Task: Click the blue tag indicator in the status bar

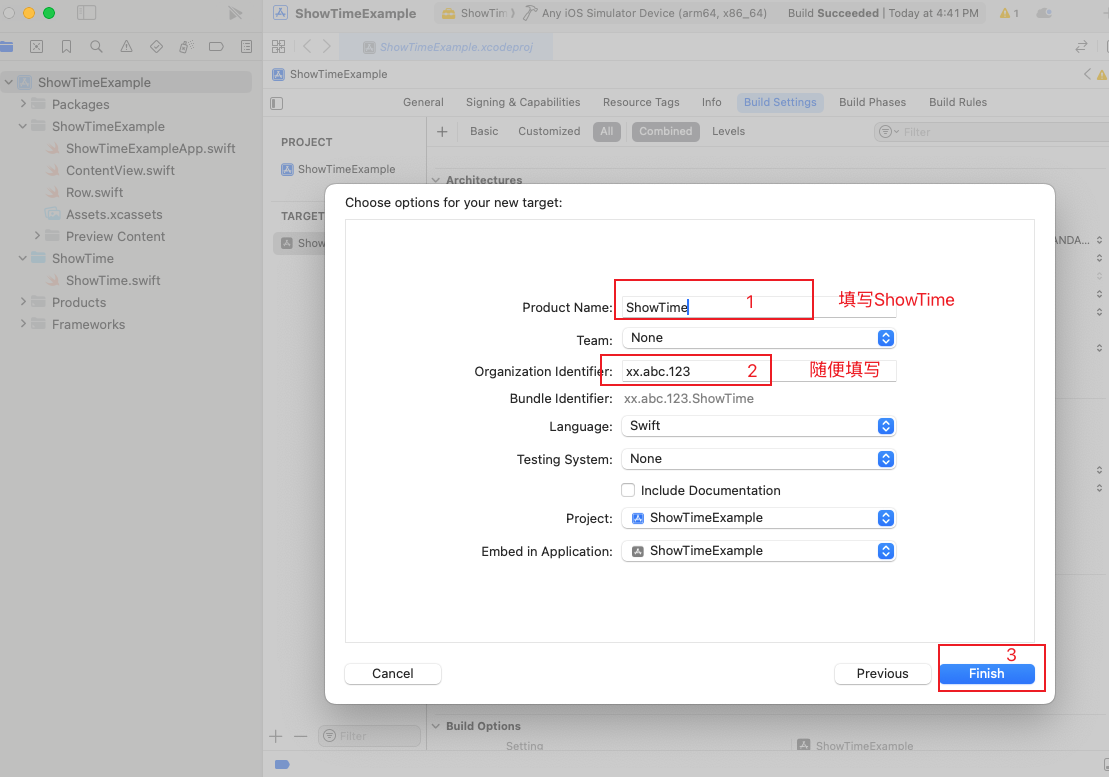Action: (x=282, y=764)
